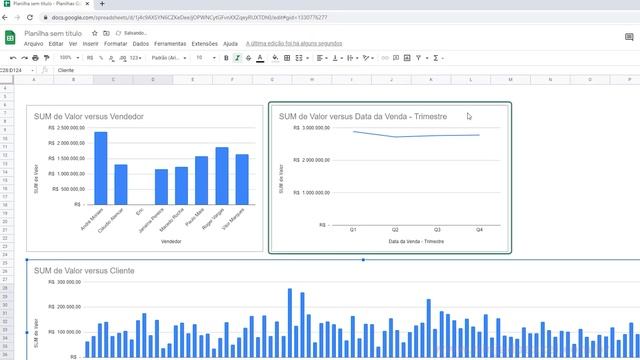The height and width of the screenshot is (360, 640).
Task: Open the Ver menu
Action: (x=73, y=44)
